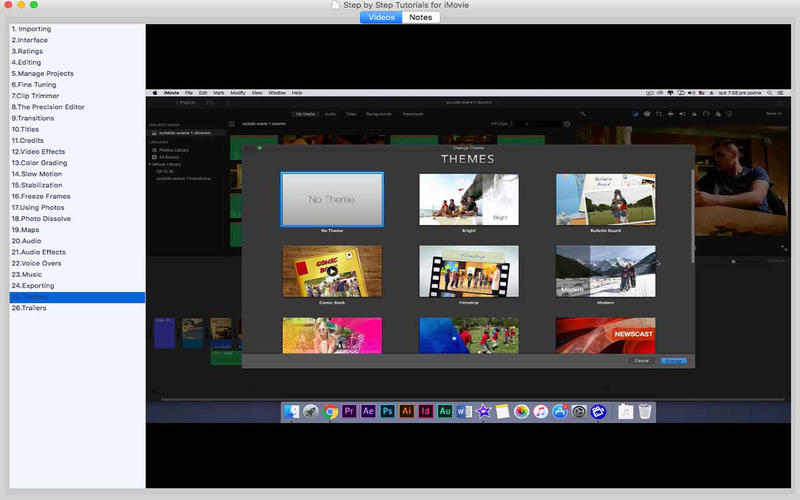This screenshot has width=800, height=500.
Task: Open the 26.Trailers tutorial item
Action: tap(29, 308)
